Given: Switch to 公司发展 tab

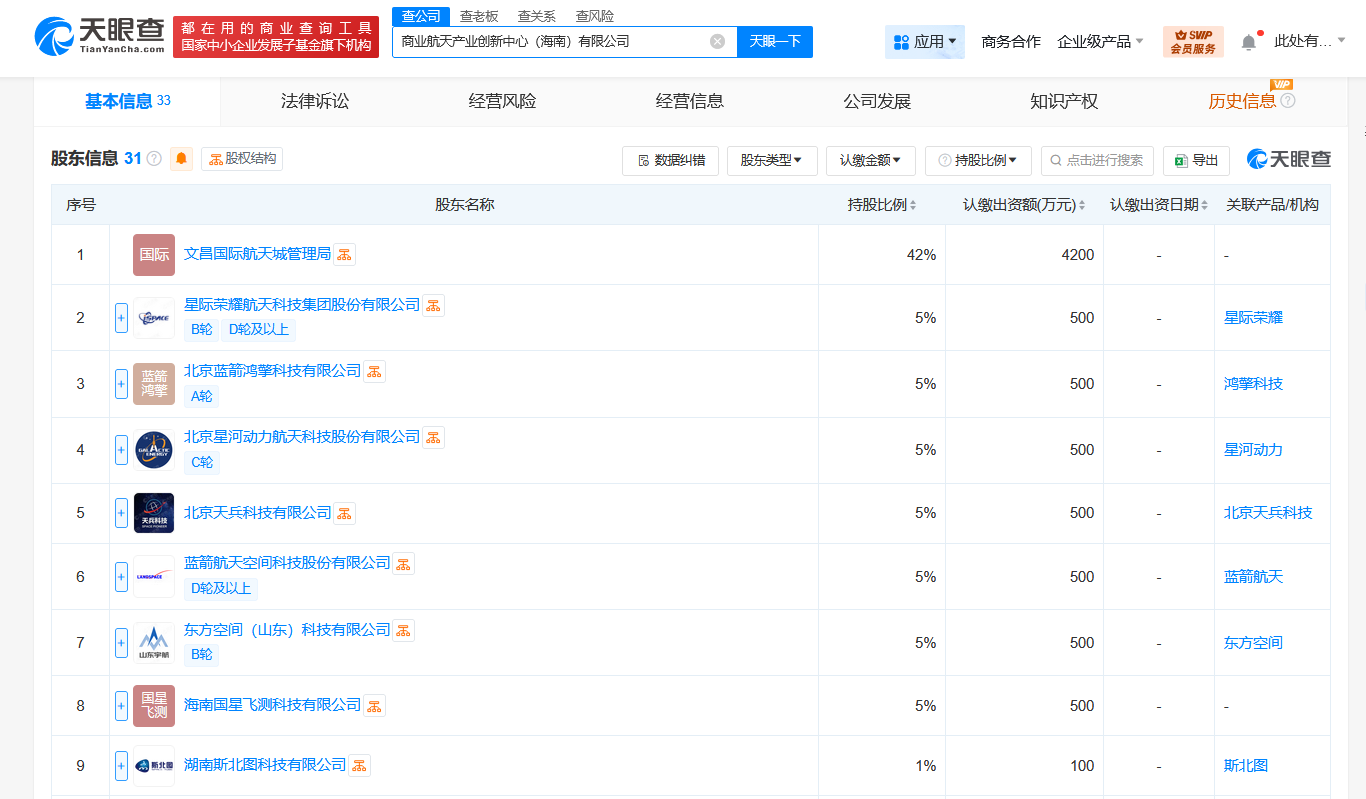Looking at the screenshot, I should 877,101.
